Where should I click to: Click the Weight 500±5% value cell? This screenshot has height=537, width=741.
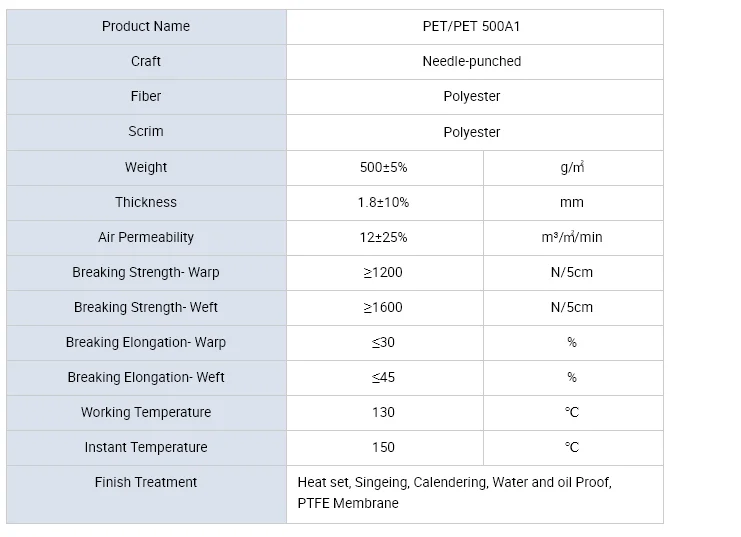[384, 167]
